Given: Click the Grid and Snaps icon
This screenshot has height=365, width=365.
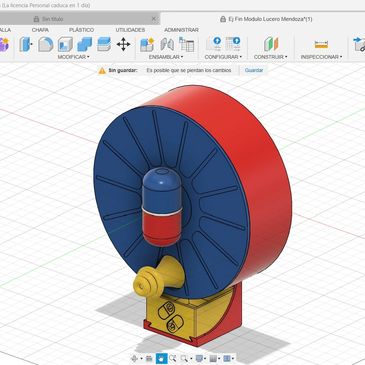Looking at the screenshot, I should click(213, 358).
